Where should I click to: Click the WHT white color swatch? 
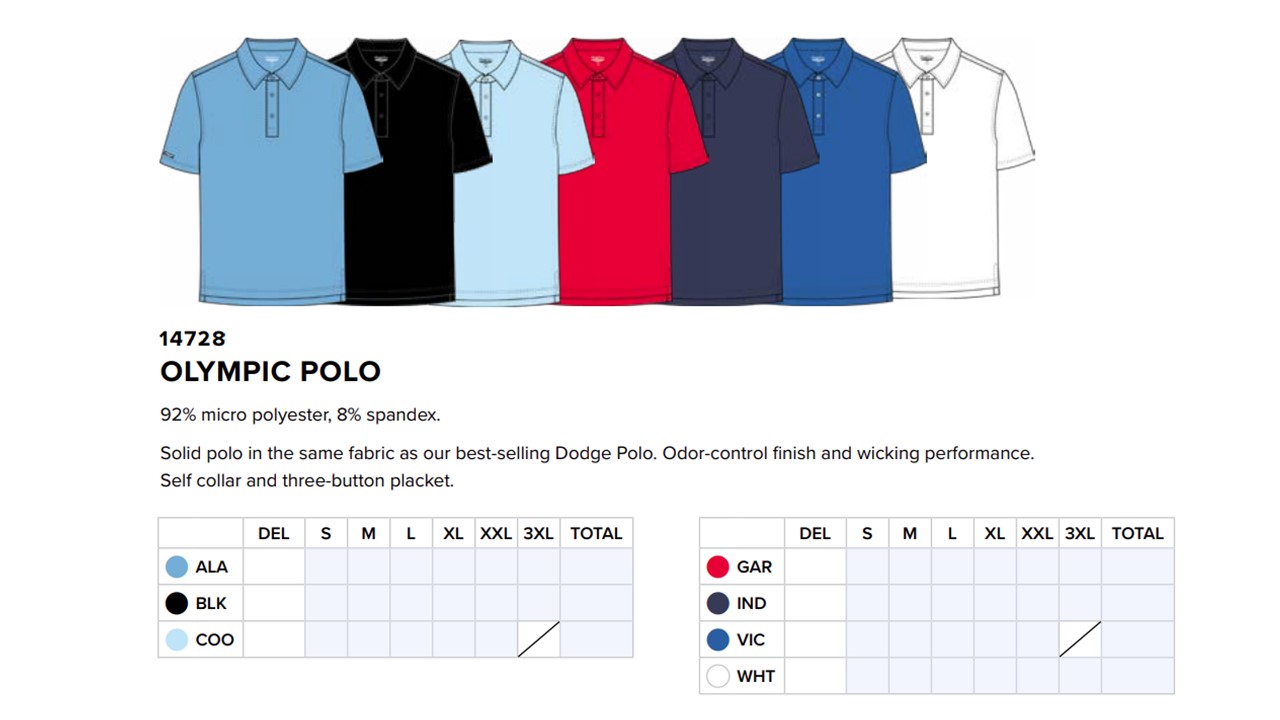coord(718,676)
